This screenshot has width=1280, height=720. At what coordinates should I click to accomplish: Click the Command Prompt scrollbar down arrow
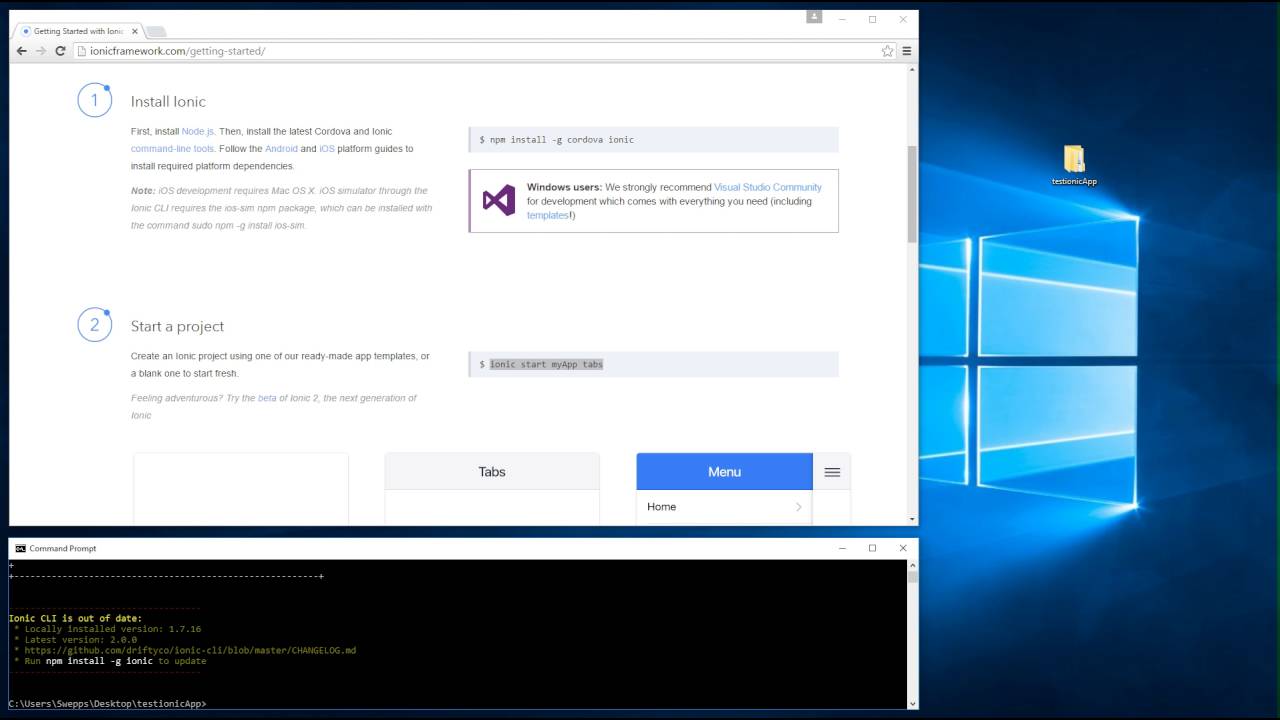tap(912, 703)
